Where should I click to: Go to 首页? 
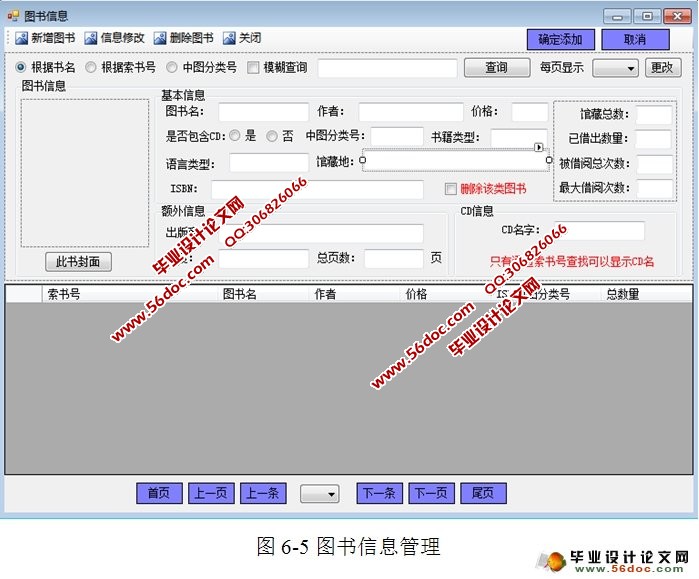pyautogui.click(x=159, y=493)
